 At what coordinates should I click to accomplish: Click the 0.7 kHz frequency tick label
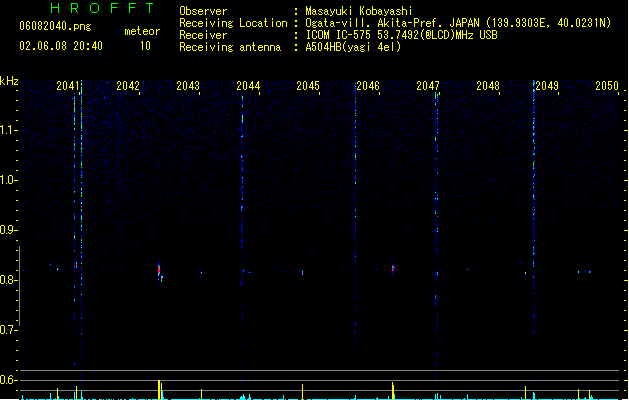pyautogui.click(x=8, y=330)
